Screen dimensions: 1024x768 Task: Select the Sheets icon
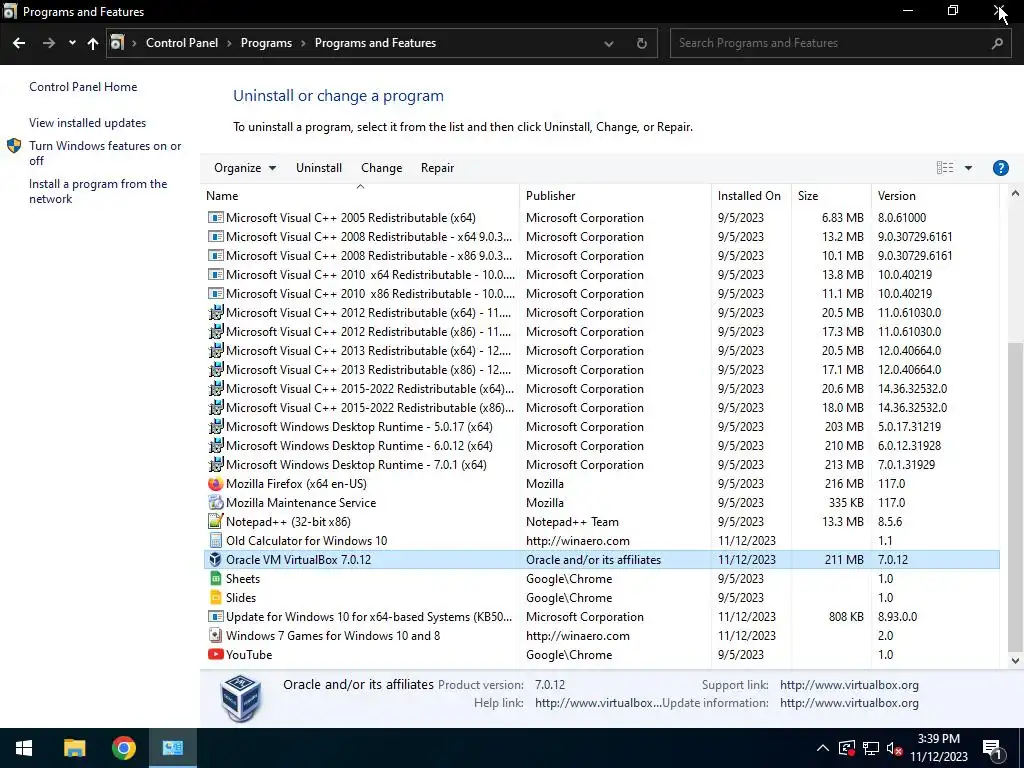[215, 579]
